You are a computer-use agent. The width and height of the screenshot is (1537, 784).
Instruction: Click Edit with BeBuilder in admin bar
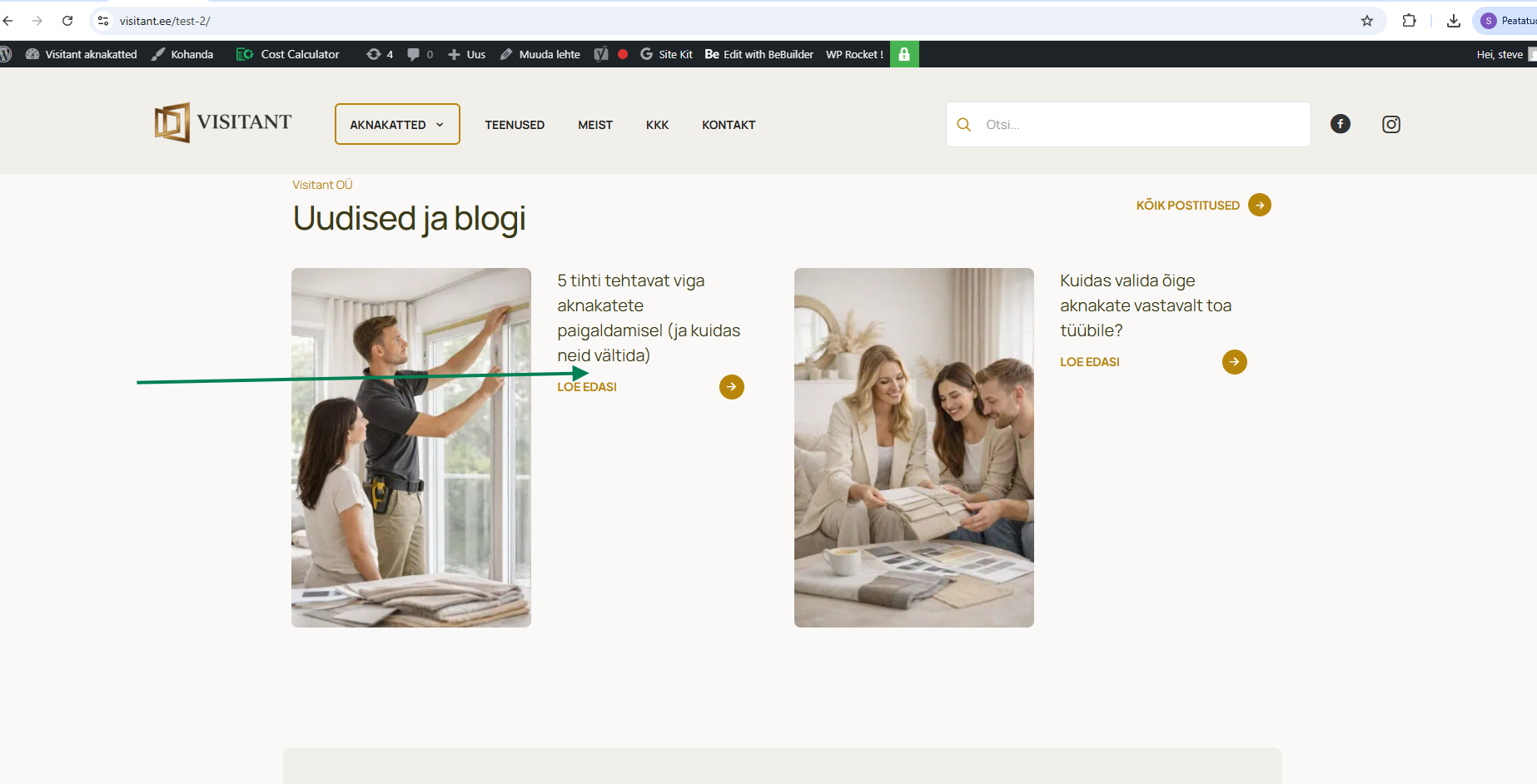pyautogui.click(x=759, y=54)
